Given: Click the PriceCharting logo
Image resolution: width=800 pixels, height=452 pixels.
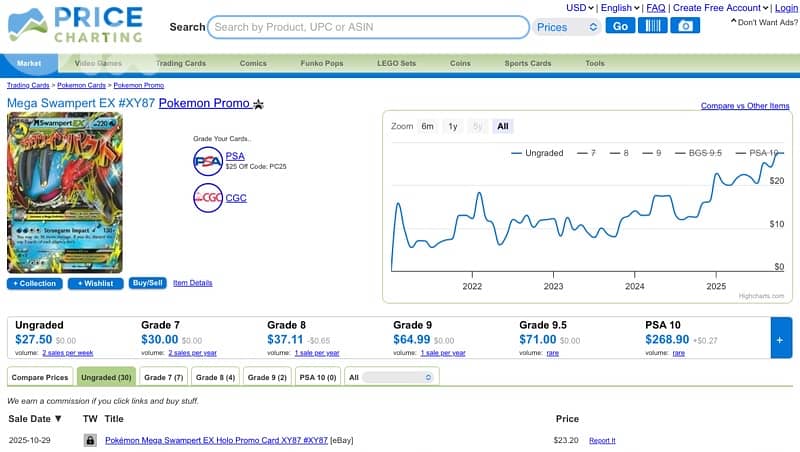Looking at the screenshot, I should [x=73, y=27].
